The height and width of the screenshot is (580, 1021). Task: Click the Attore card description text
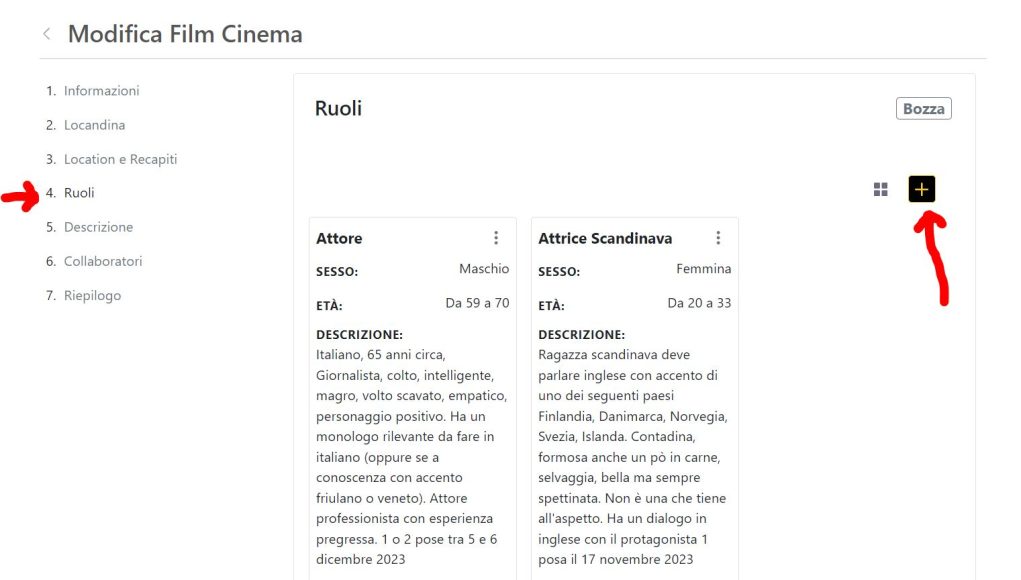pos(412,457)
